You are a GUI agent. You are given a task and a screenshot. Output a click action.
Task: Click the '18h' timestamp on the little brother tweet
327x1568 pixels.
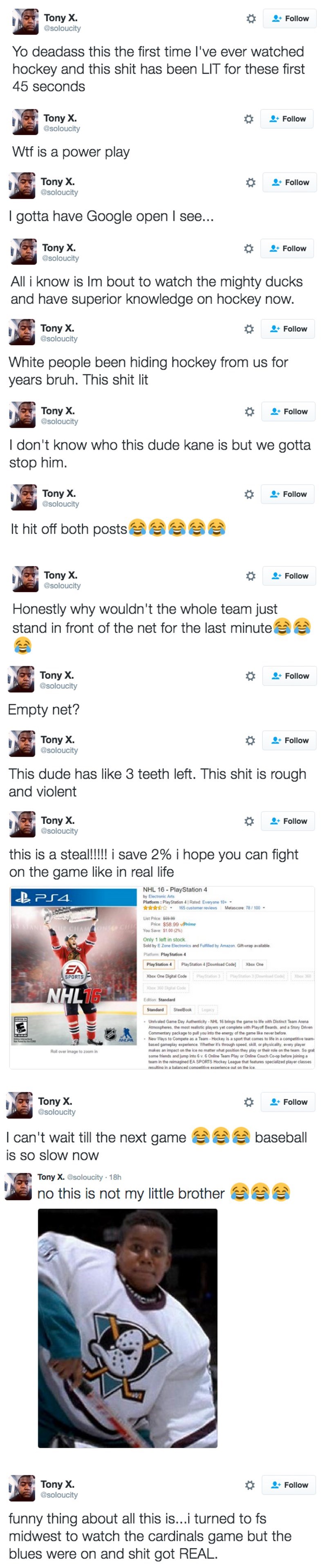click(115, 1177)
